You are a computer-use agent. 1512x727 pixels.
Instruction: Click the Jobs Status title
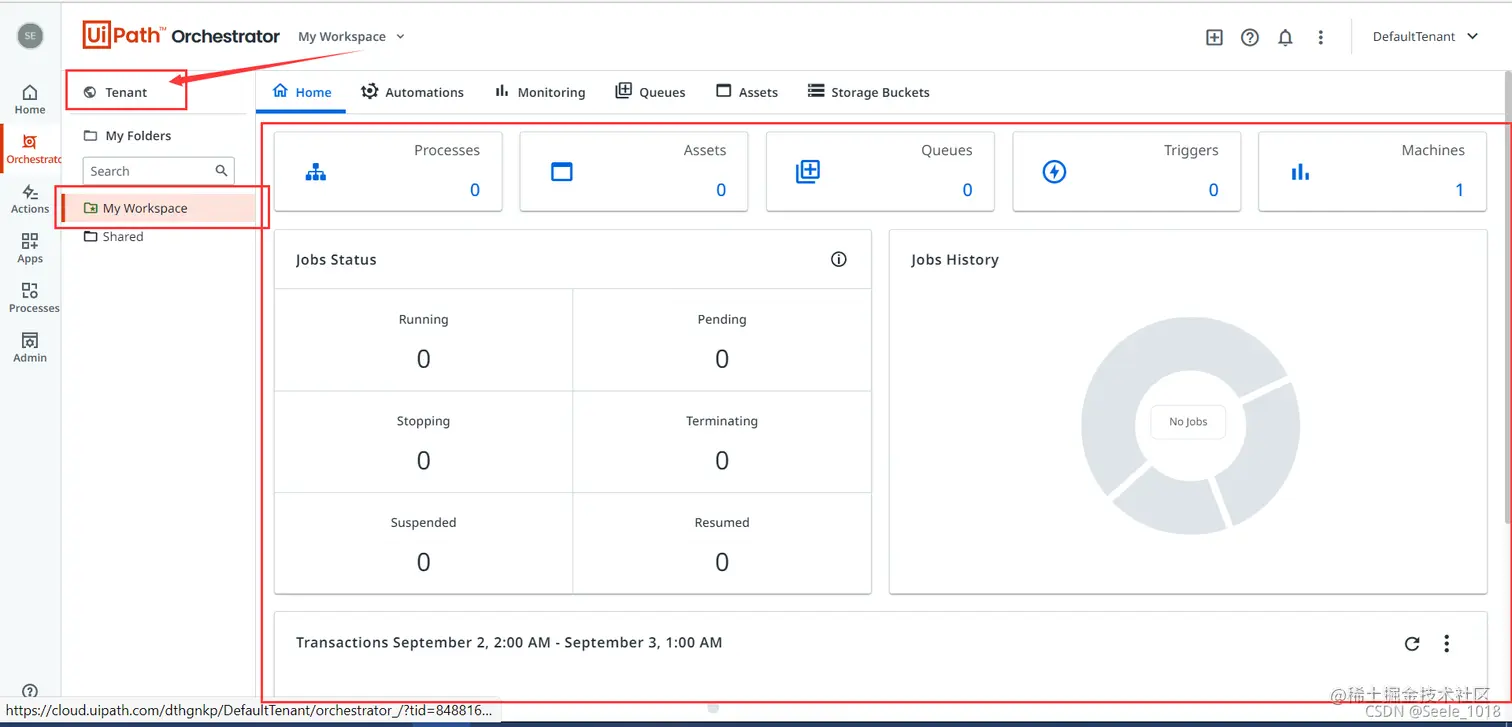336,259
